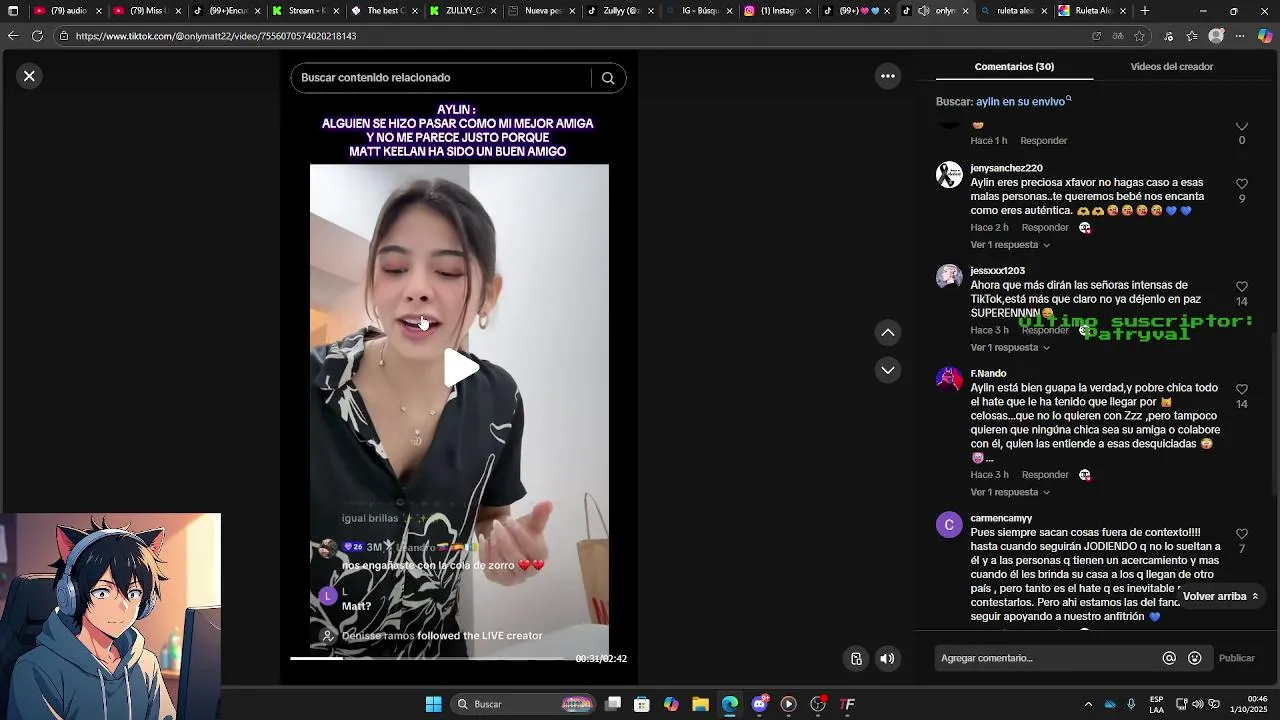Switch to the 'Ruleta Ale' browser tab
Image resolution: width=1280 pixels, height=720 pixels.
1092,11
